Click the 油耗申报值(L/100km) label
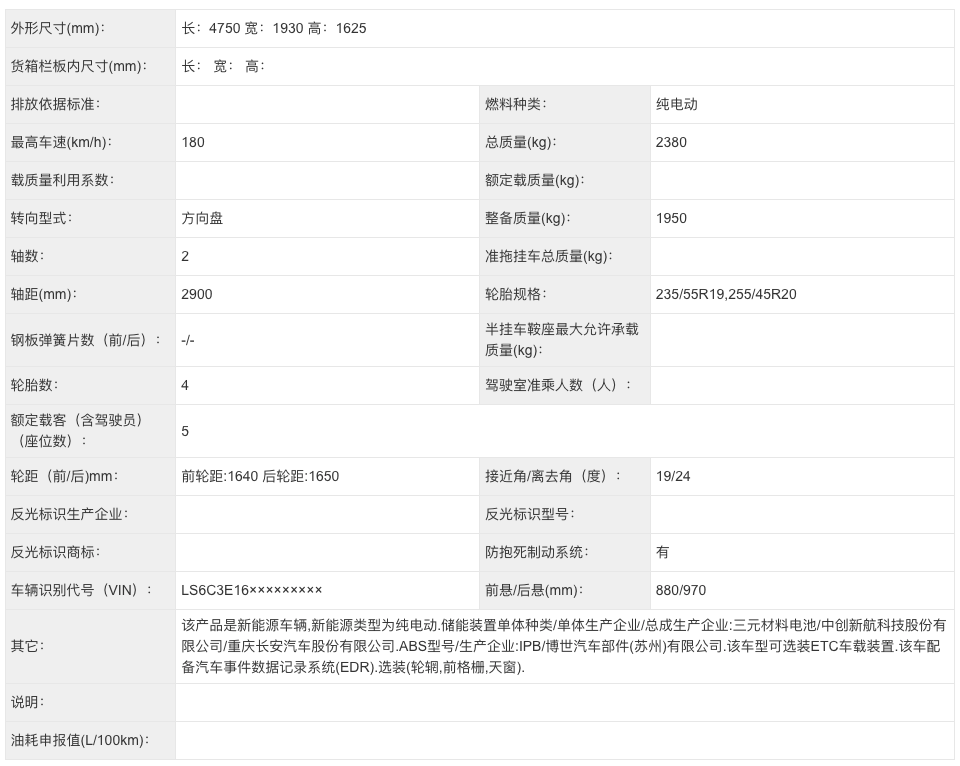 point(79,741)
